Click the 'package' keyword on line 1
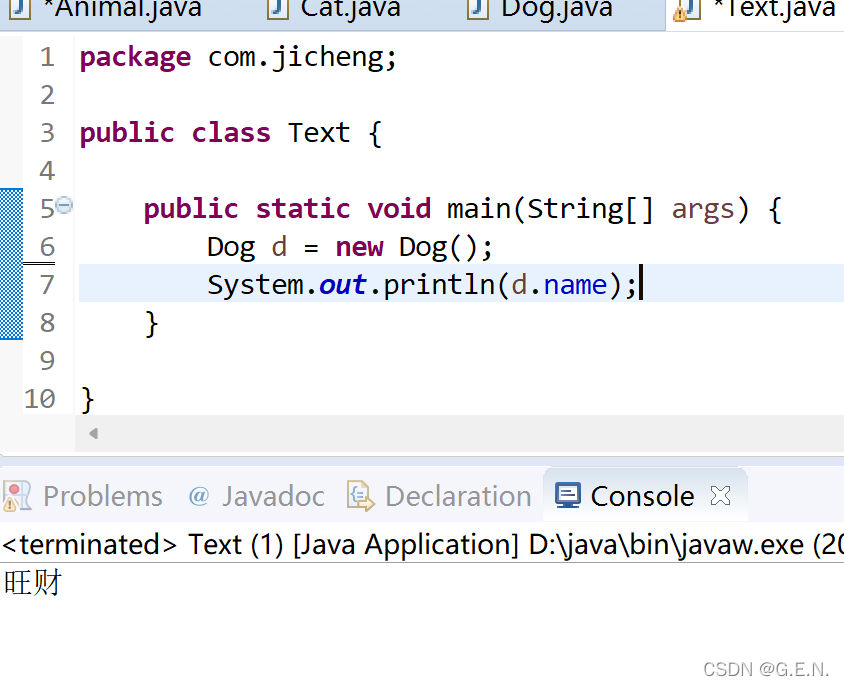The width and height of the screenshot is (844, 686). coord(135,57)
